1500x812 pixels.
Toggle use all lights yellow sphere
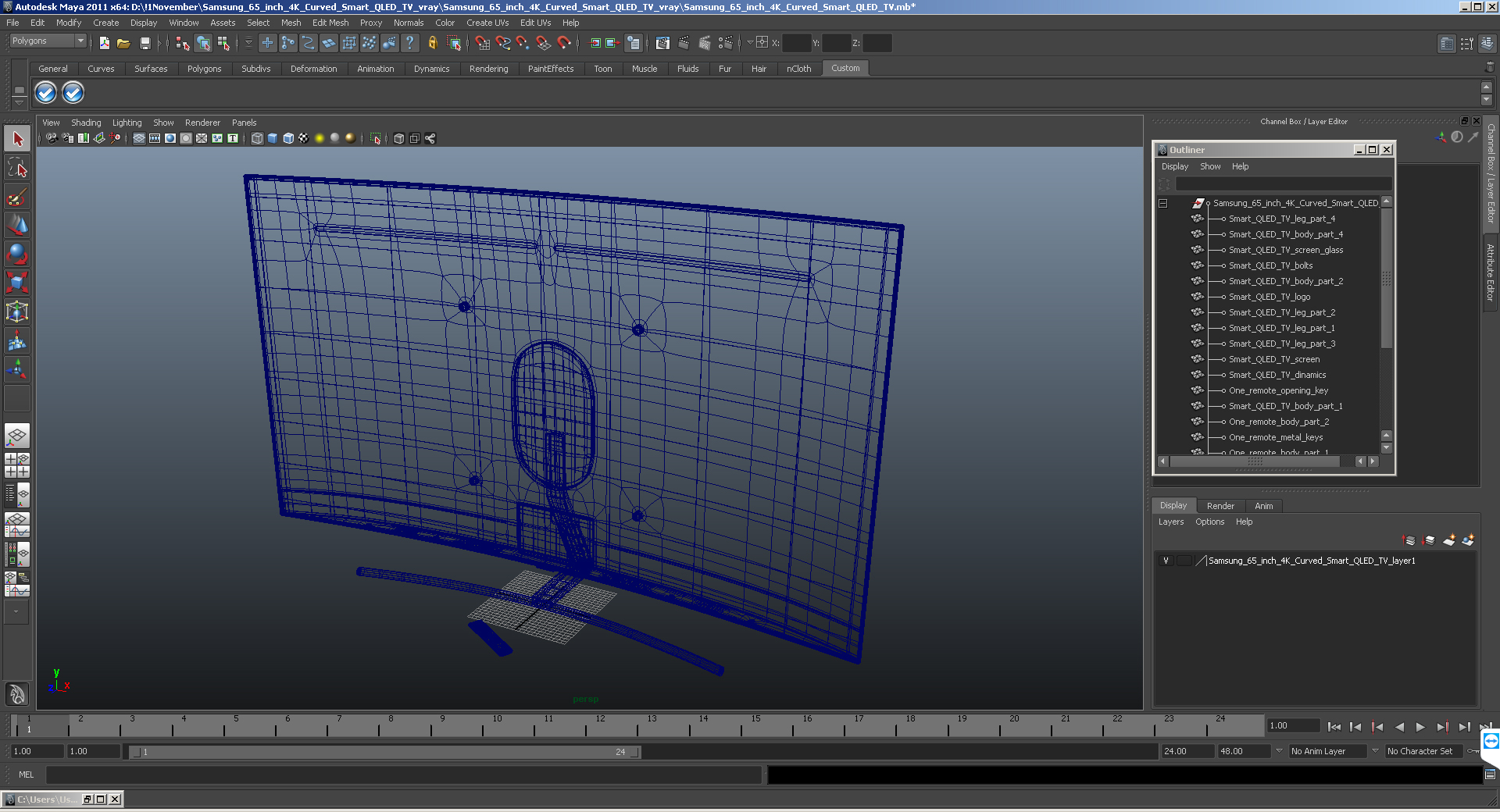point(320,138)
